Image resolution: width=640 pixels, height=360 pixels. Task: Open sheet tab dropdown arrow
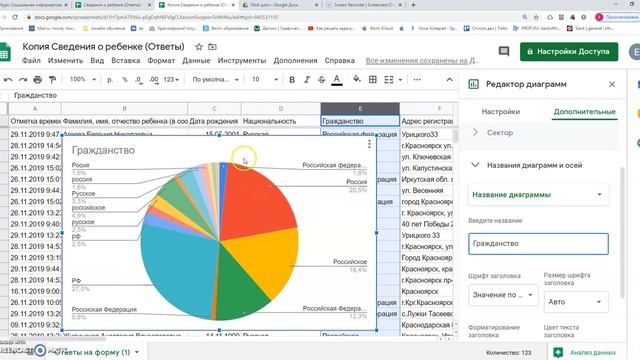[x=137, y=352]
